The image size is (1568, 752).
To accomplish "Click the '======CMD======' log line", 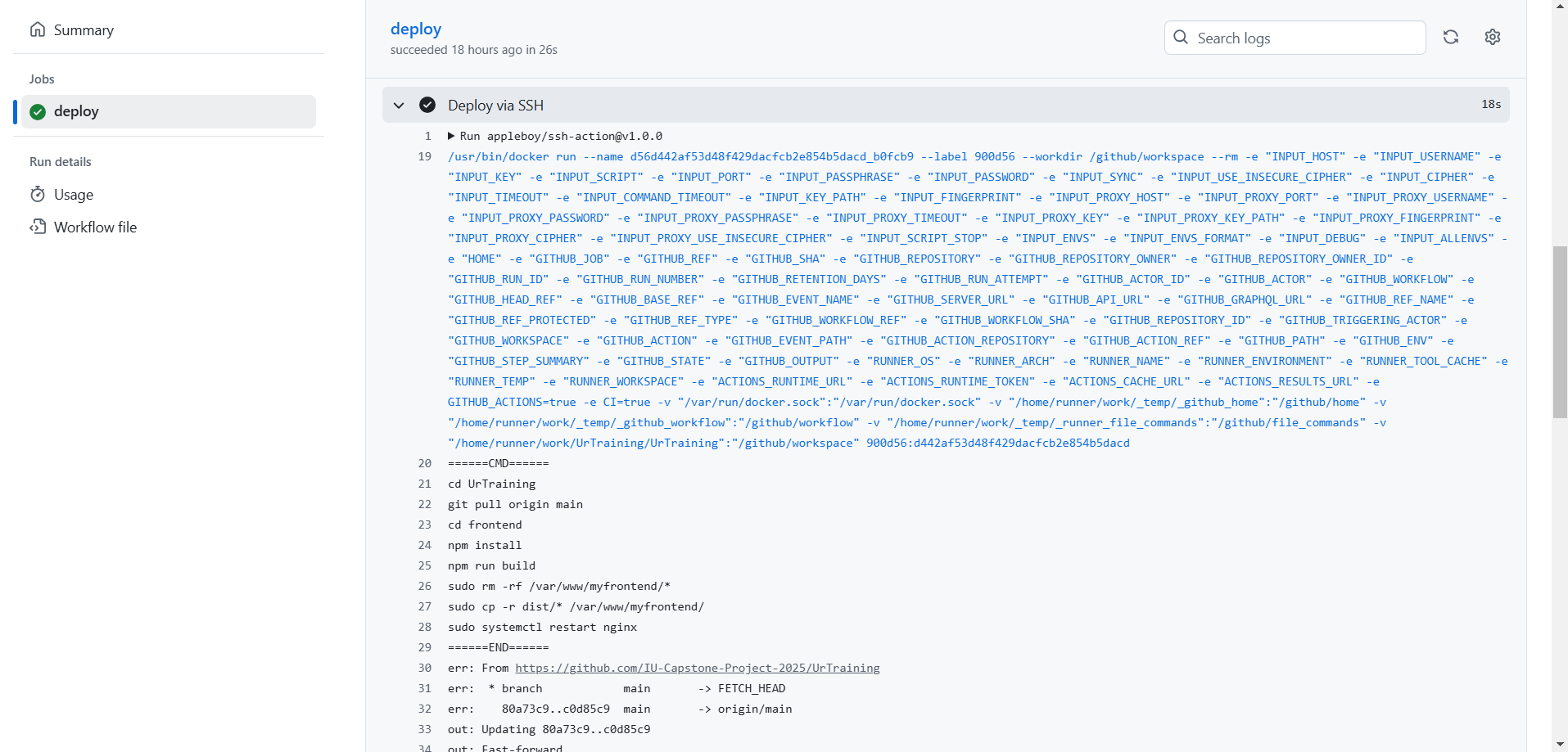I will pos(498,463).
